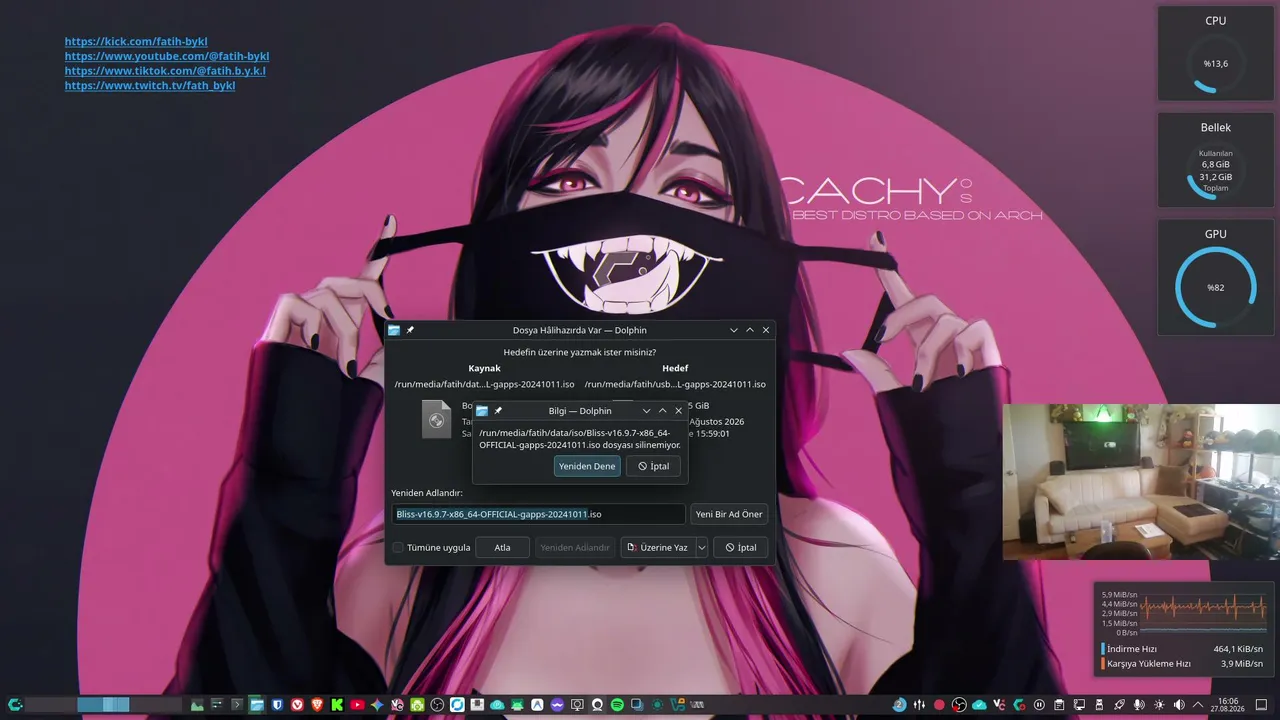Click the pause circle tray icon
Image resolution: width=1280 pixels, height=720 pixels.
point(1039,705)
